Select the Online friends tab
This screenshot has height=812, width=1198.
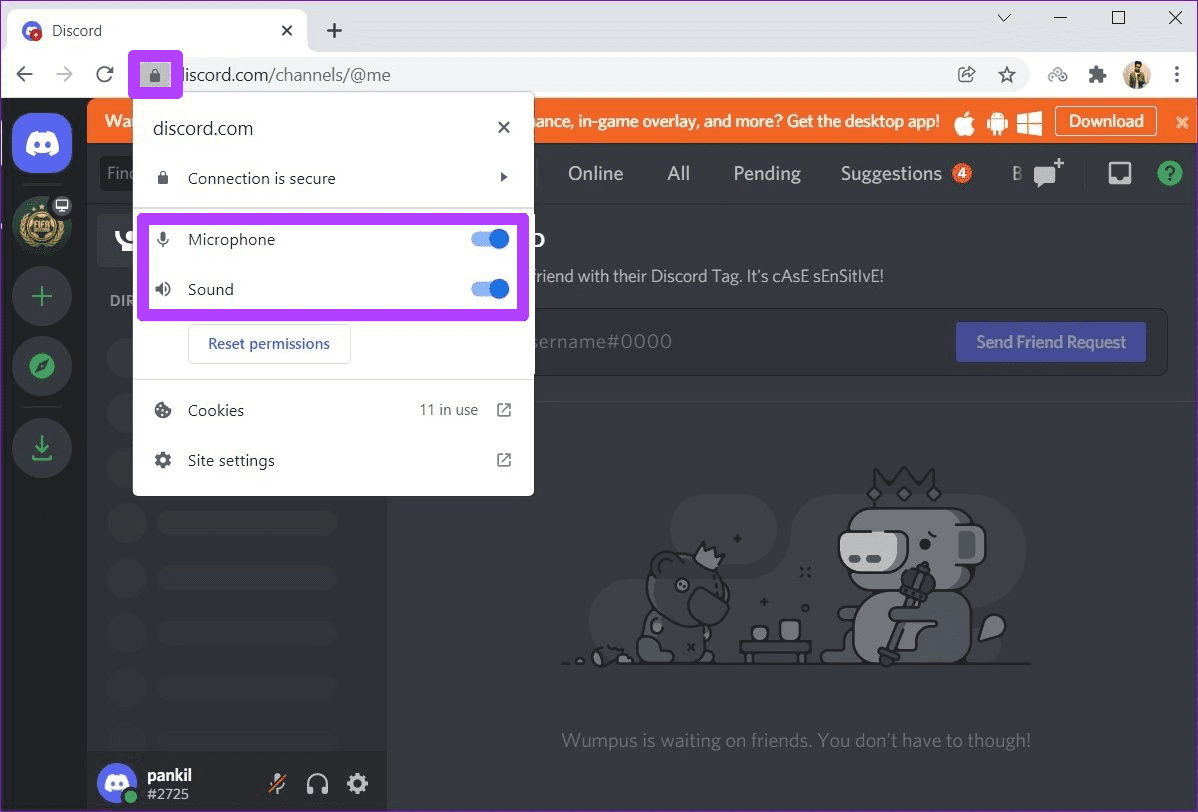click(595, 173)
